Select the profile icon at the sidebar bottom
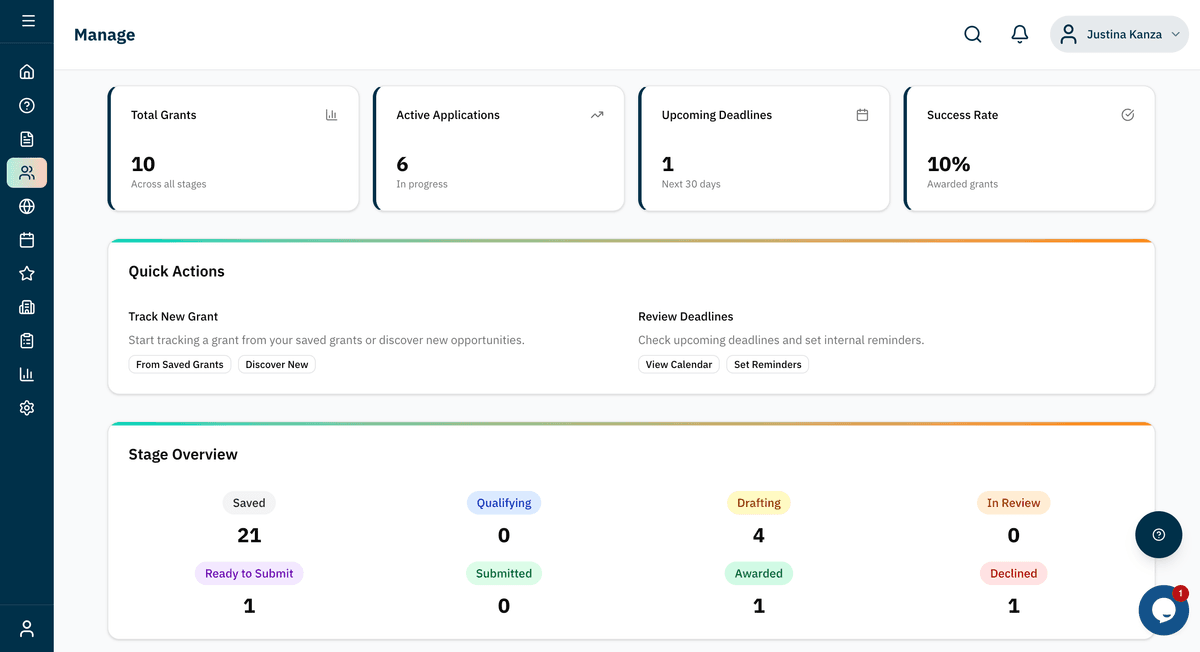 coord(27,627)
